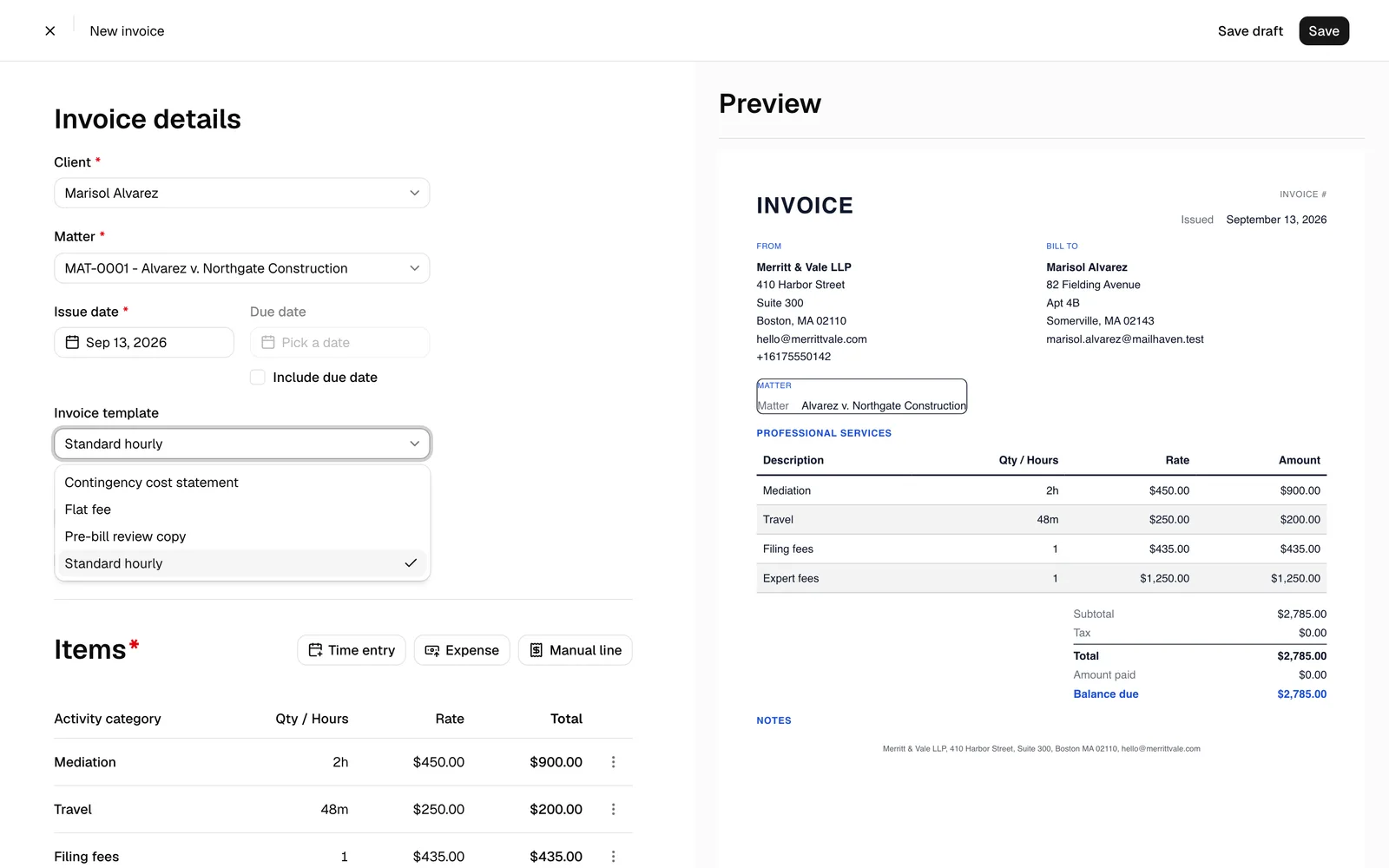
Task: Click the Mediation row in Items list
Action: pos(343,762)
